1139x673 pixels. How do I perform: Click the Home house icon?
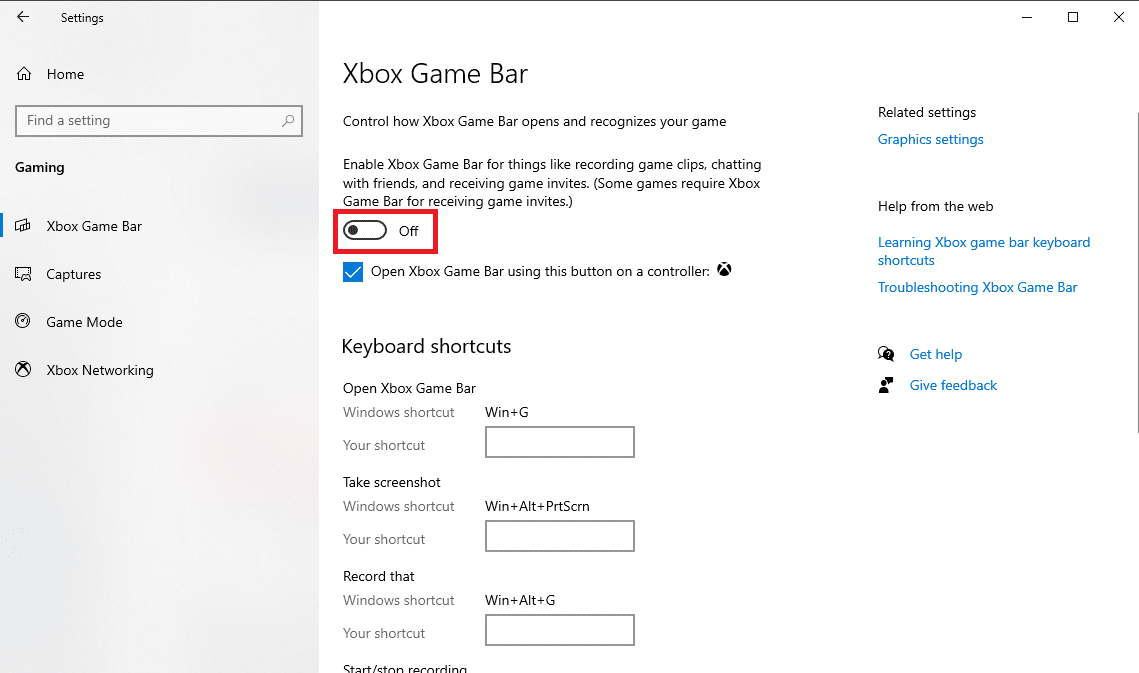pyautogui.click(x=24, y=74)
